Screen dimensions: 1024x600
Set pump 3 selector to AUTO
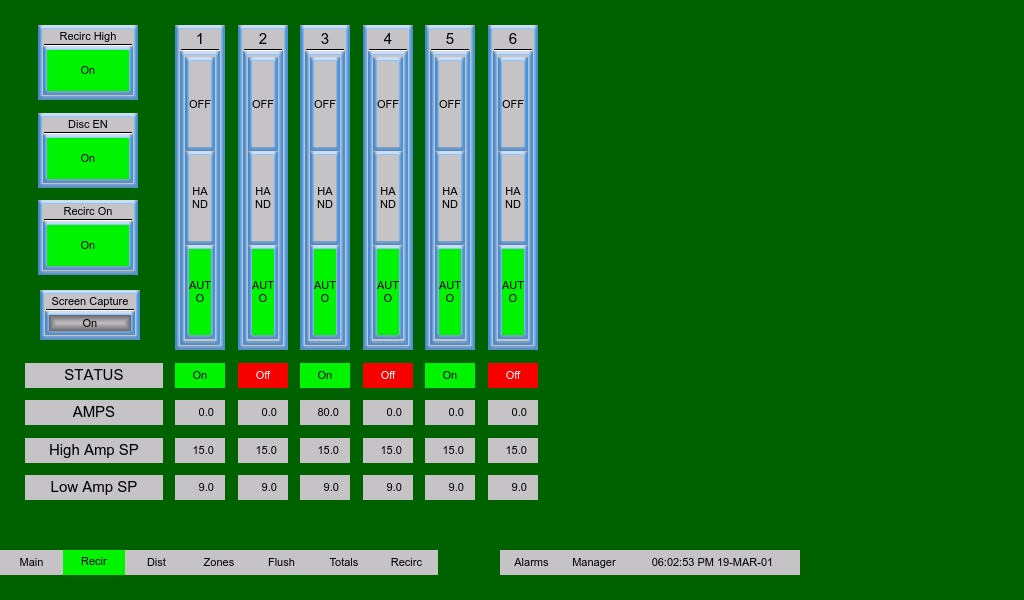pos(325,291)
